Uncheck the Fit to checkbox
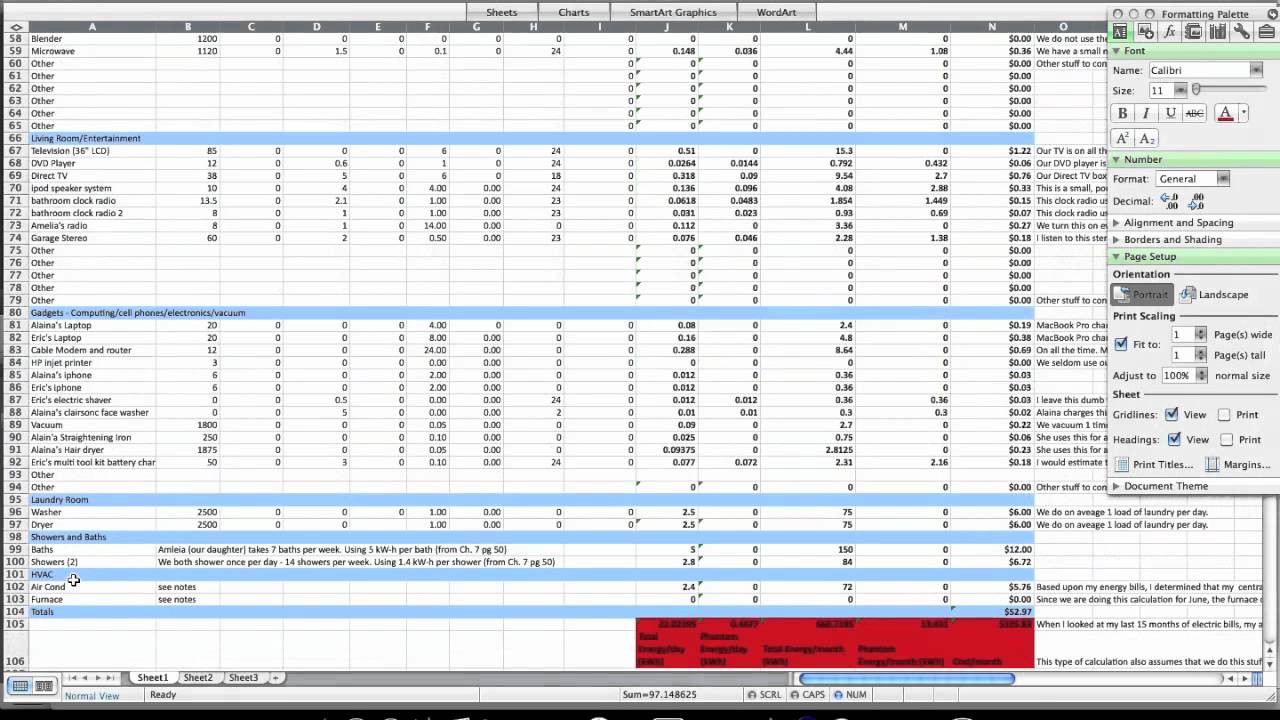Screen dimensions: 1280x720 1121,344
